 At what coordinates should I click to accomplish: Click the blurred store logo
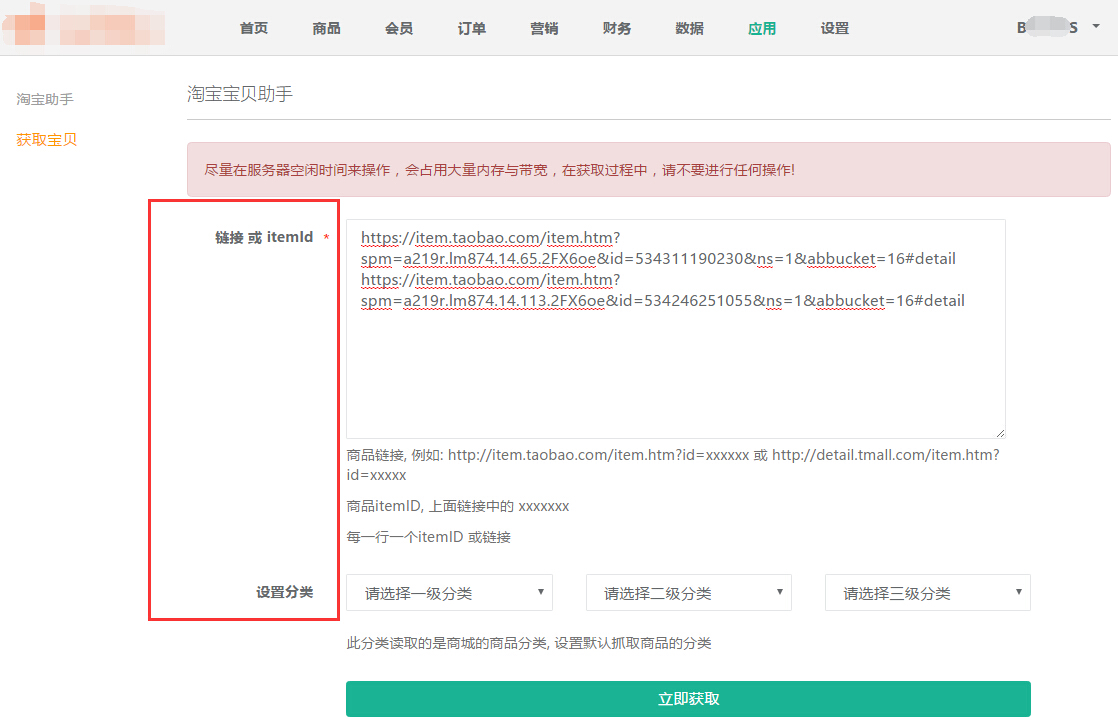click(x=82, y=28)
